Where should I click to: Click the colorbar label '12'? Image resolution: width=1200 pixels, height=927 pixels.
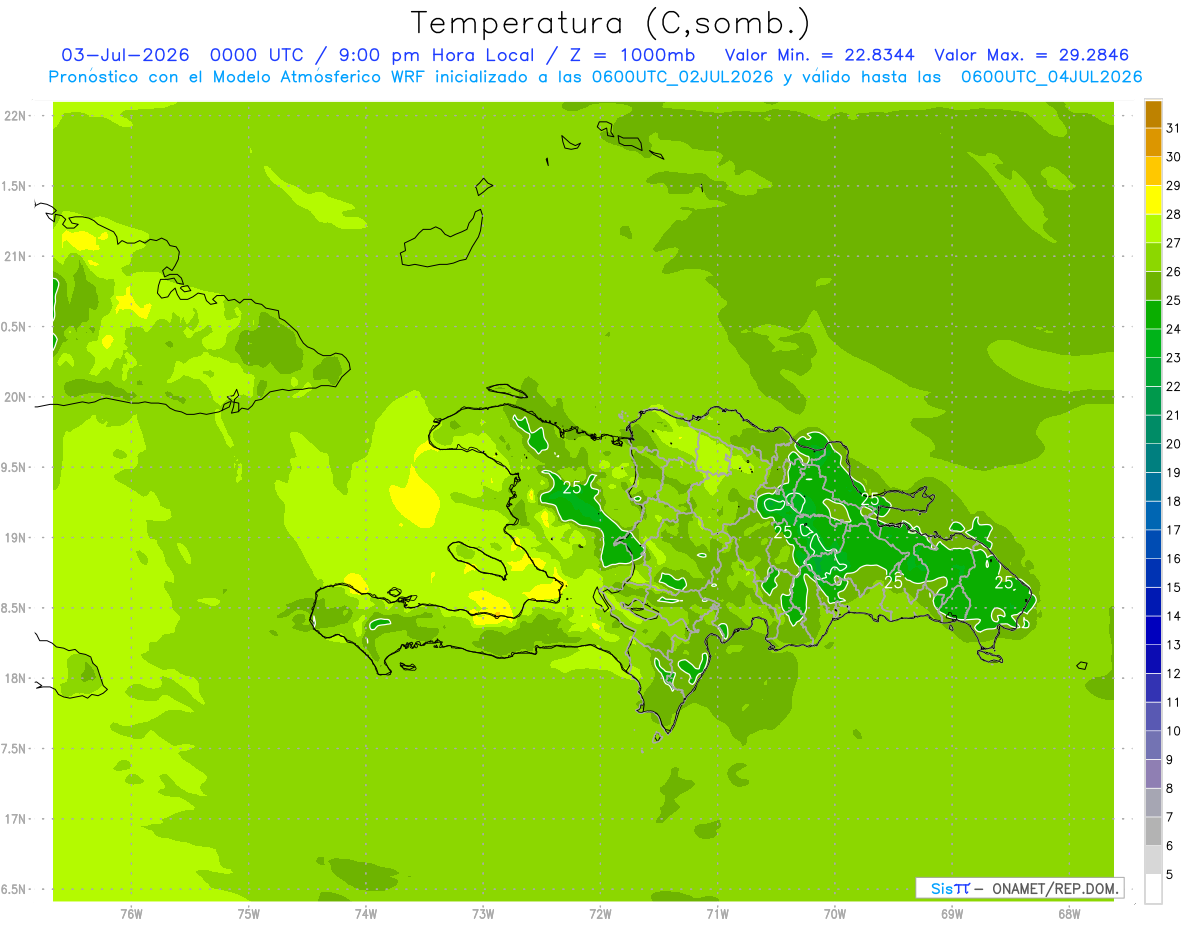(x=1174, y=674)
